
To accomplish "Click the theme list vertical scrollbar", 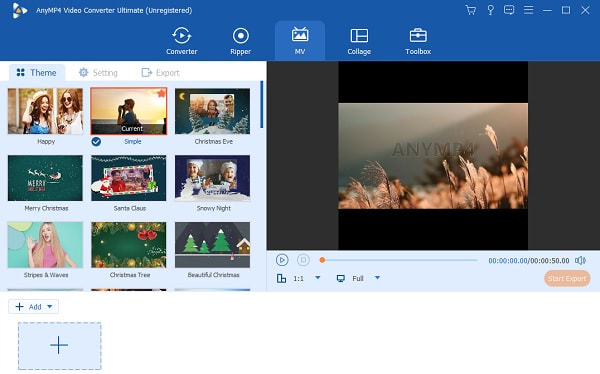I will click(x=262, y=105).
